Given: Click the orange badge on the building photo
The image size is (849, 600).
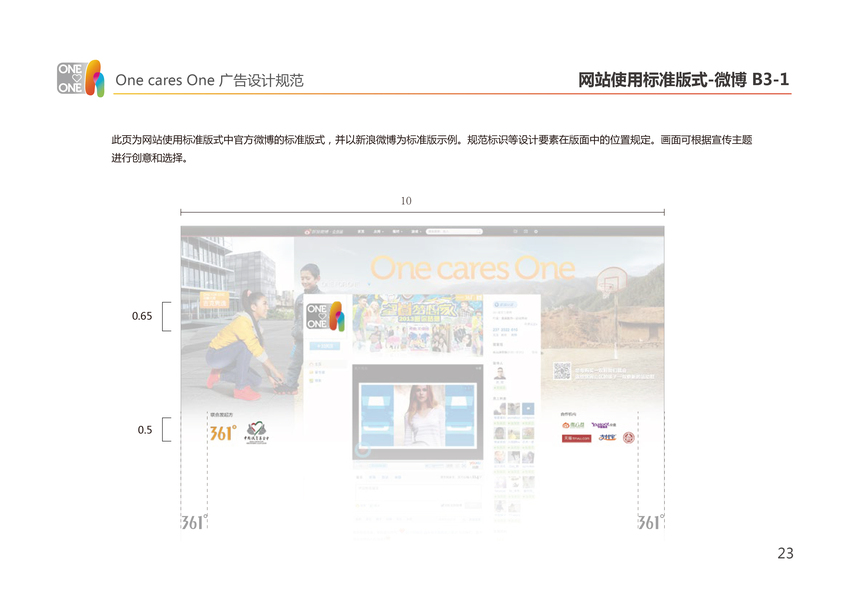Looking at the screenshot, I should click(x=214, y=300).
